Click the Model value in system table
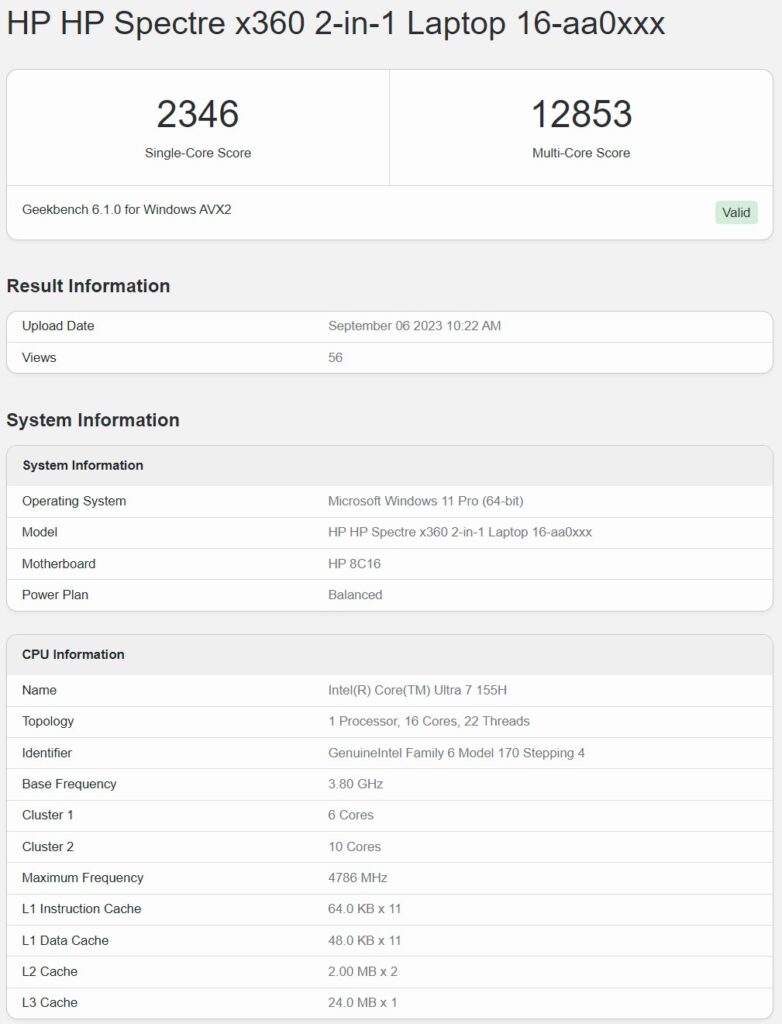 point(460,532)
